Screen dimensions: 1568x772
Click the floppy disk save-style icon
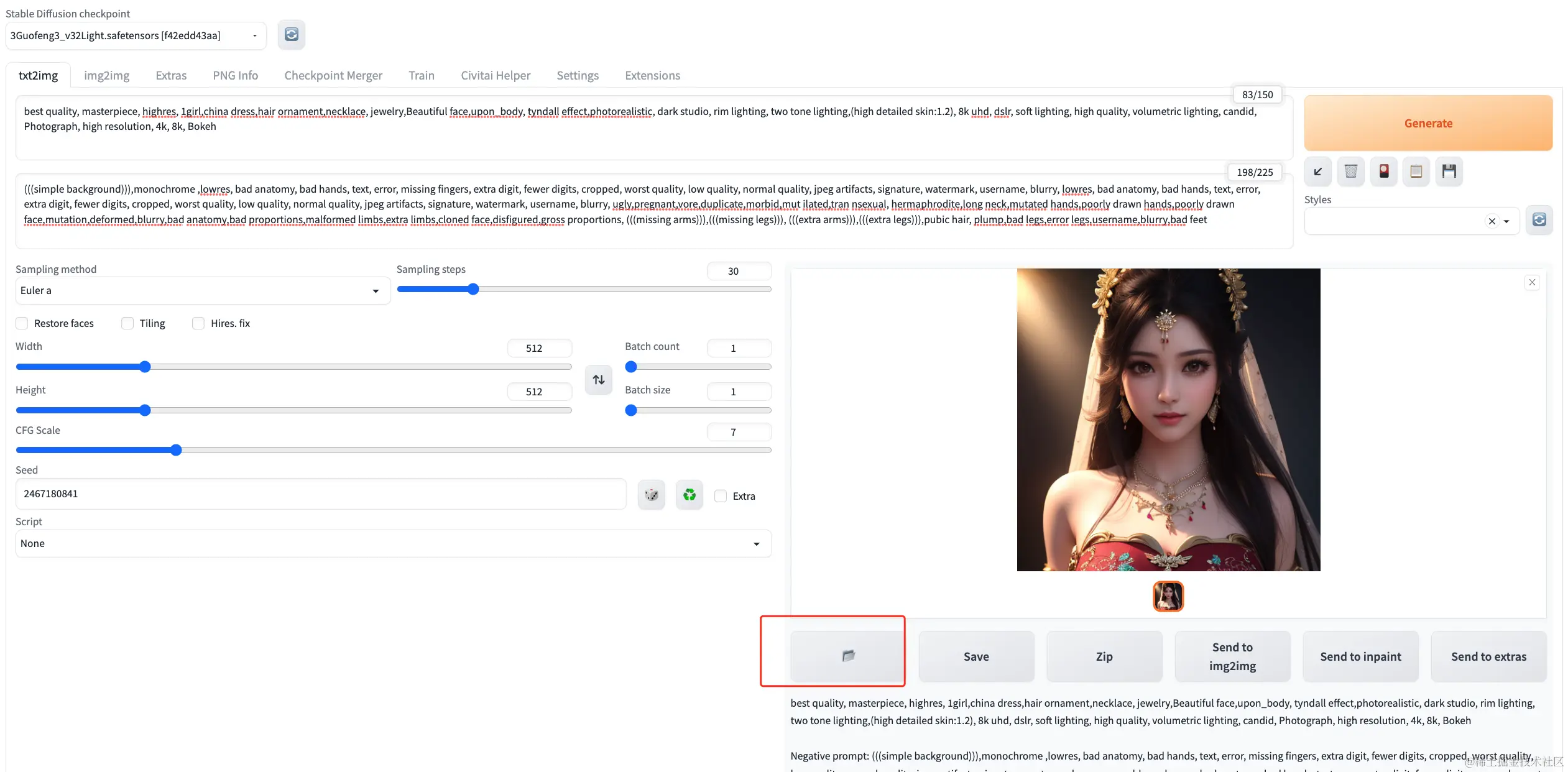1449,172
